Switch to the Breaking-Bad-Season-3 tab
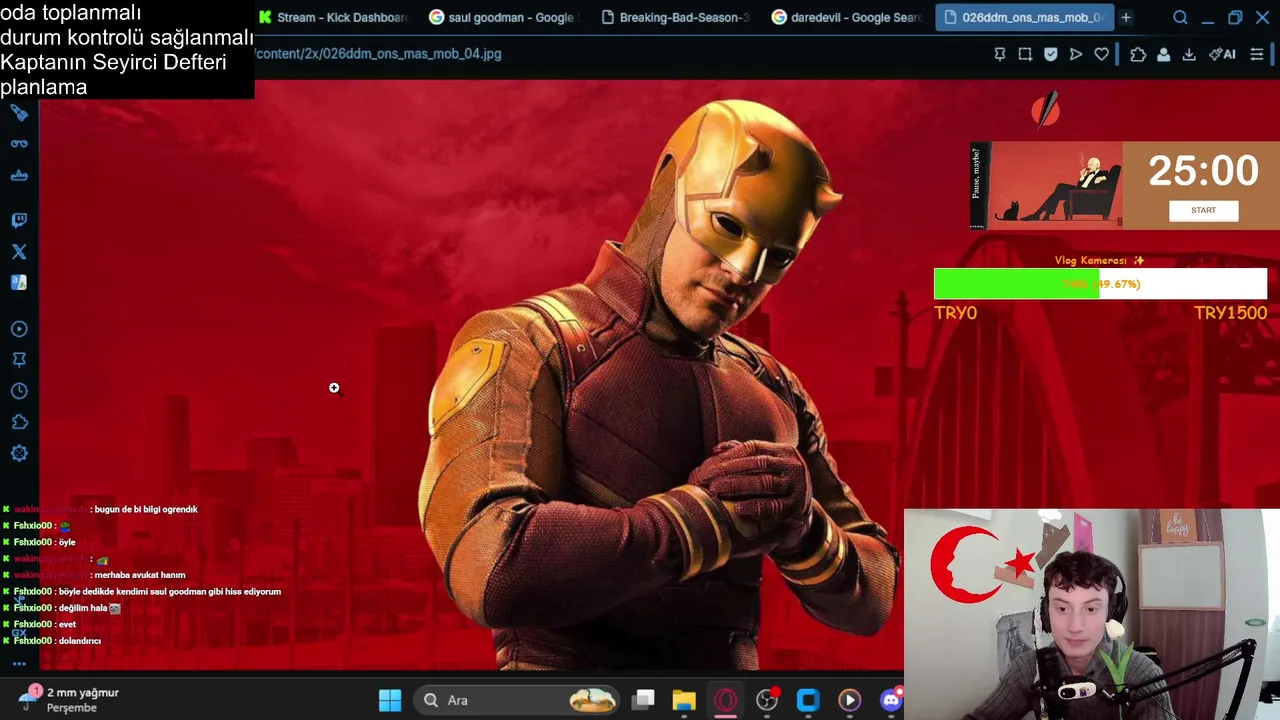Viewport: 1280px width, 720px height. tap(675, 17)
